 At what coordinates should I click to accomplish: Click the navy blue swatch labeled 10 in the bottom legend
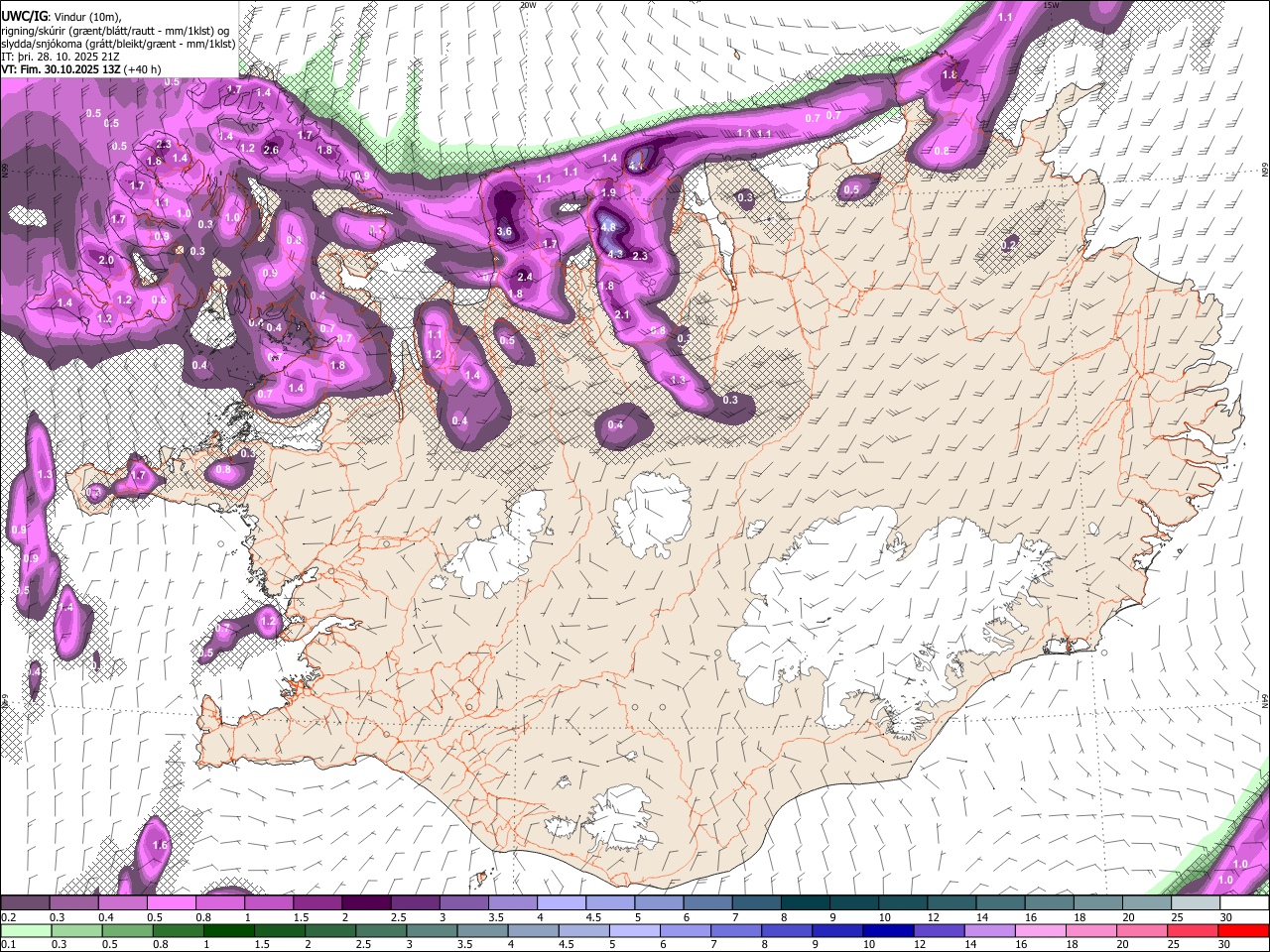887,930
